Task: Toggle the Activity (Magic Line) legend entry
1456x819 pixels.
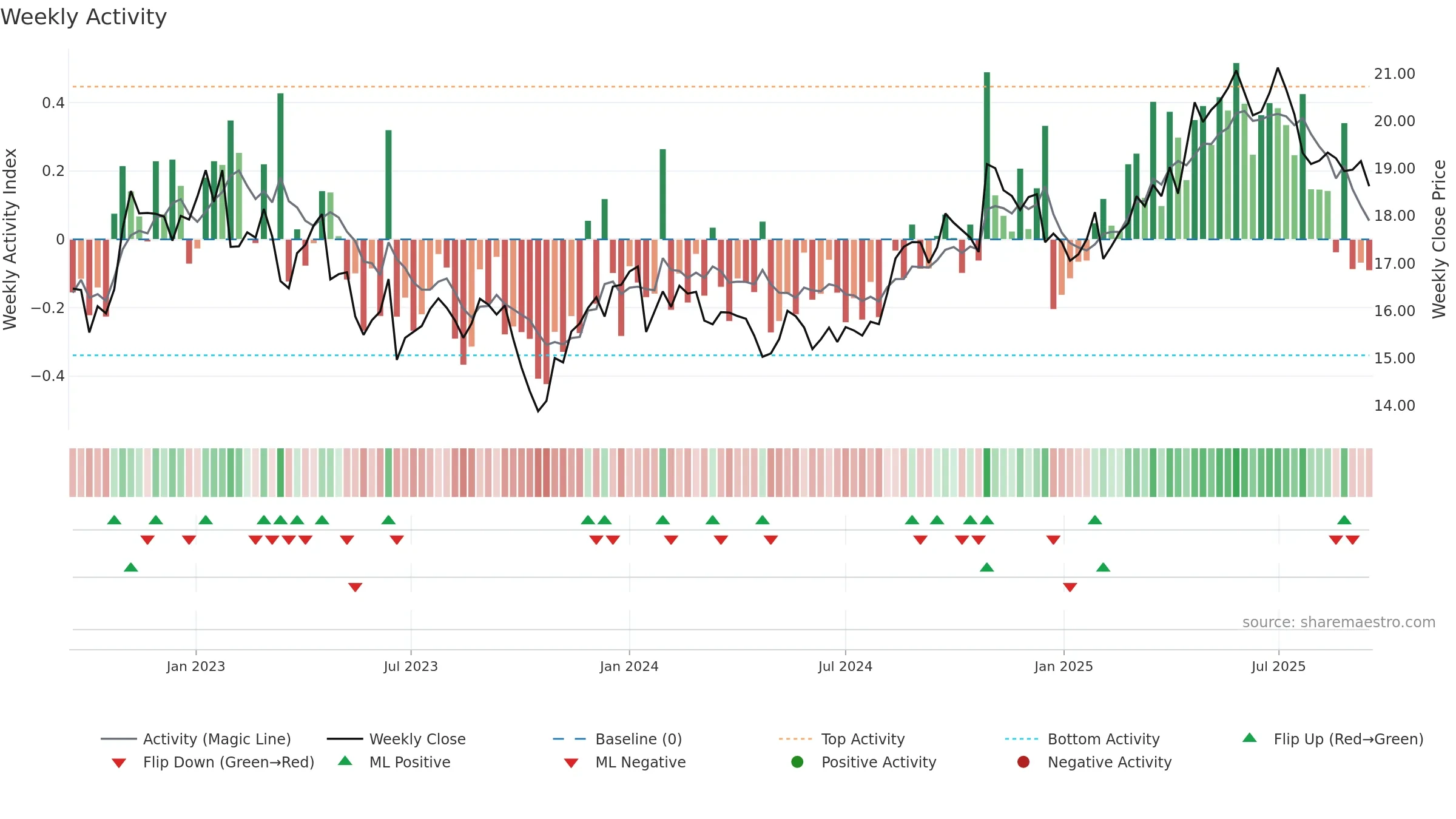Action: click(x=196, y=739)
